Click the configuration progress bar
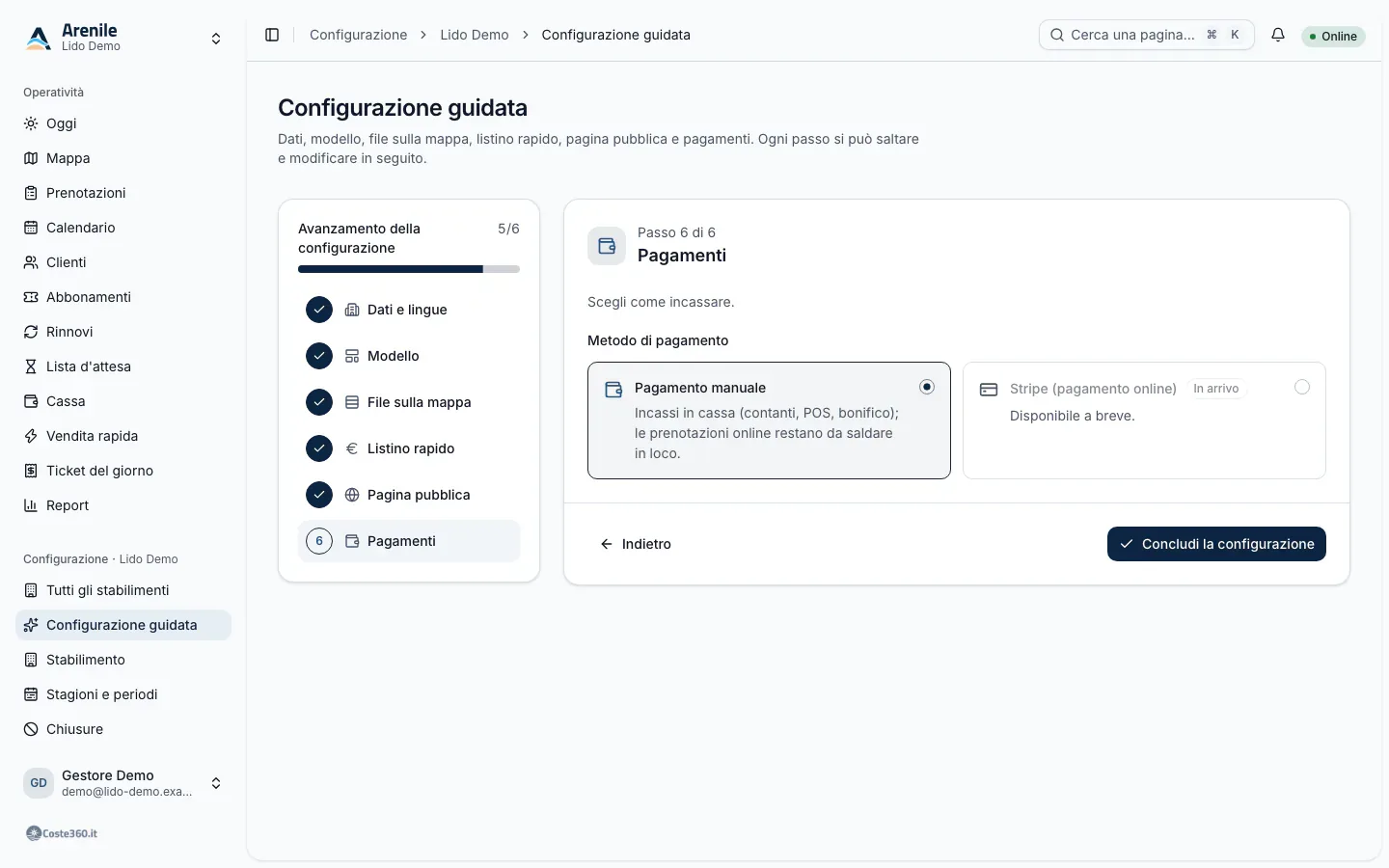The width and height of the screenshot is (1389, 868). 409,269
